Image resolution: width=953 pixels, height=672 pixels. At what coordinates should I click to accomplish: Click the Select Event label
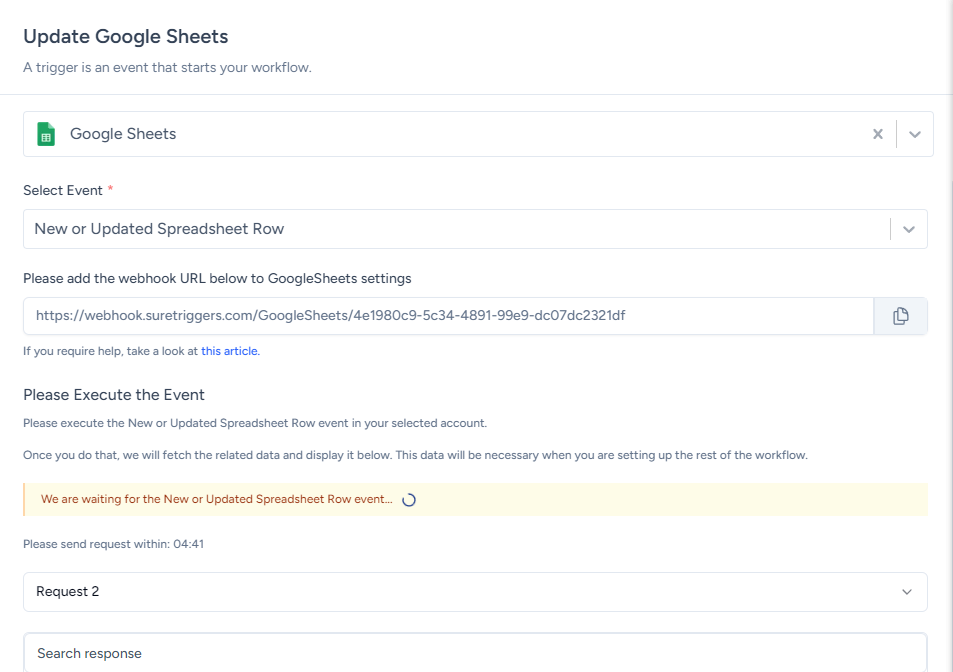click(63, 190)
